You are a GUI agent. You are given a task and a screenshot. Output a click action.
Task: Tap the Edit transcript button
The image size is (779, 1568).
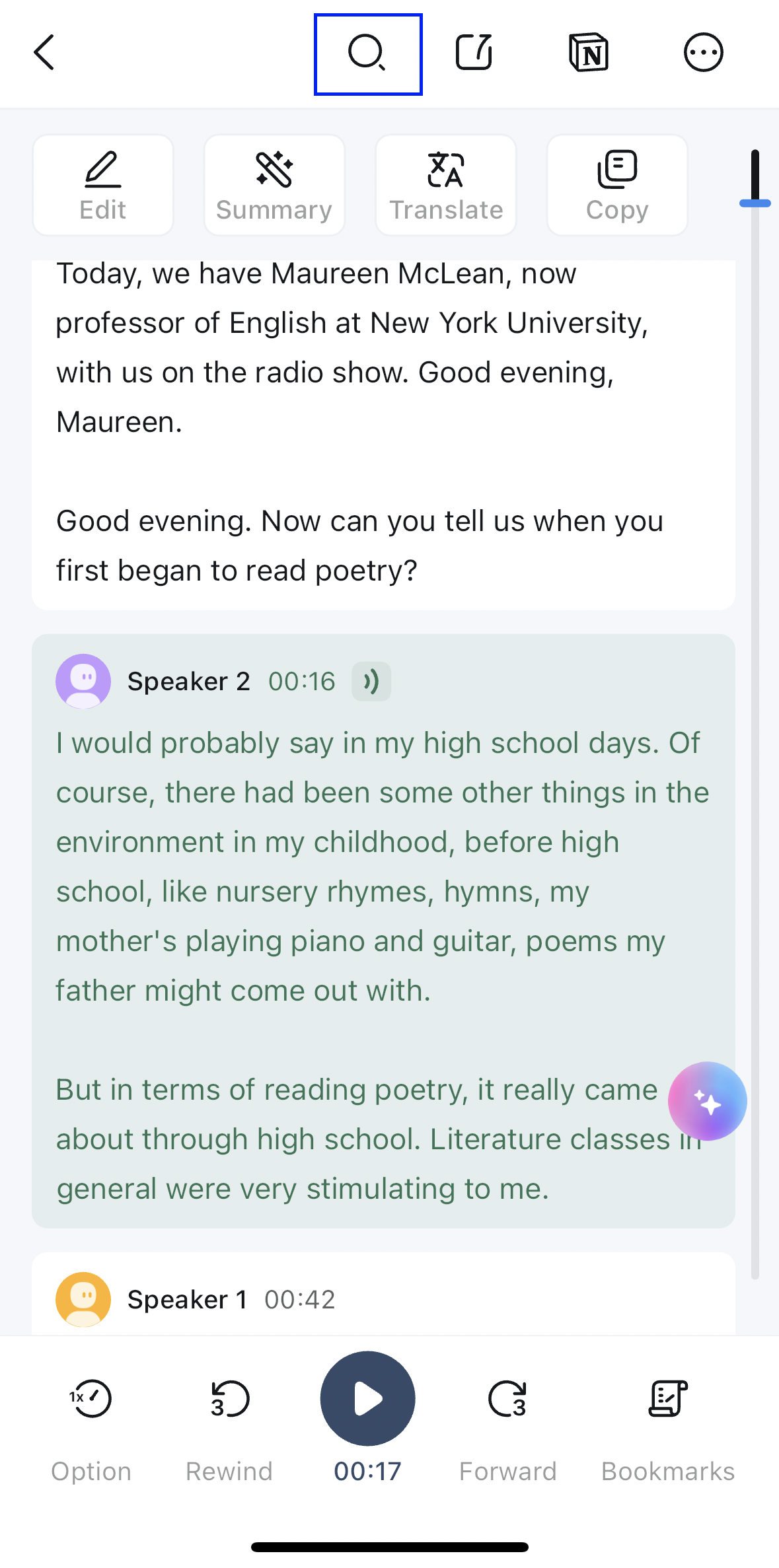click(103, 186)
